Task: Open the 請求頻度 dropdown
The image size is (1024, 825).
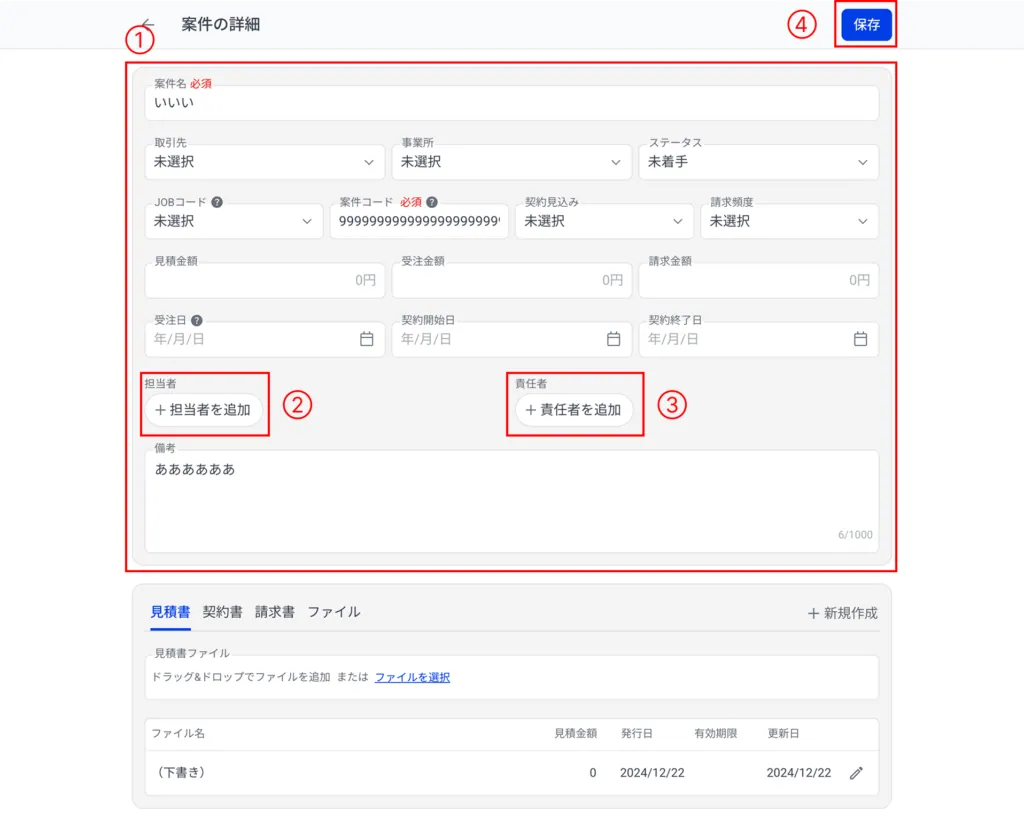Action: (x=790, y=221)
